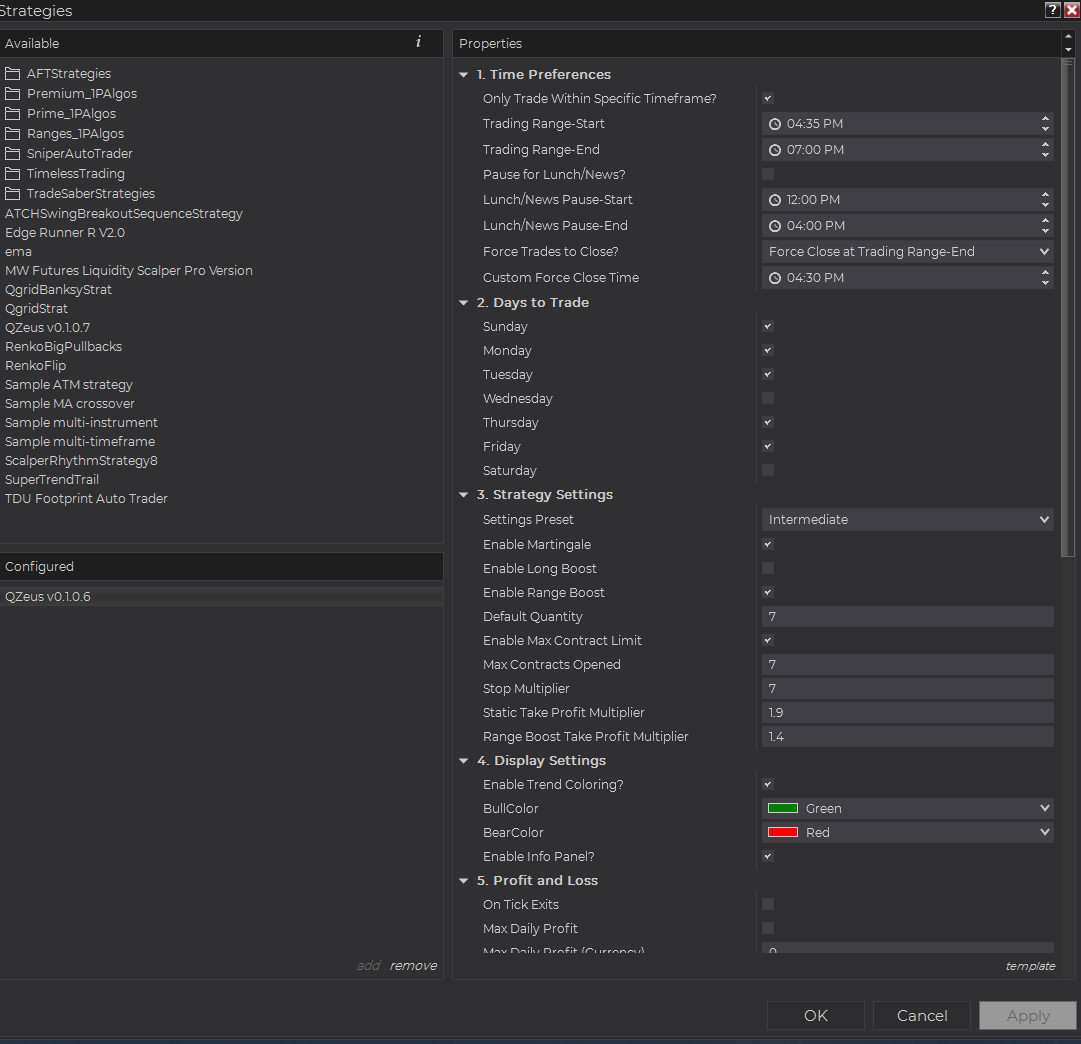Click the green BullColor swatch
This screenshot has height=1044, width=1081.
(782, 809)
